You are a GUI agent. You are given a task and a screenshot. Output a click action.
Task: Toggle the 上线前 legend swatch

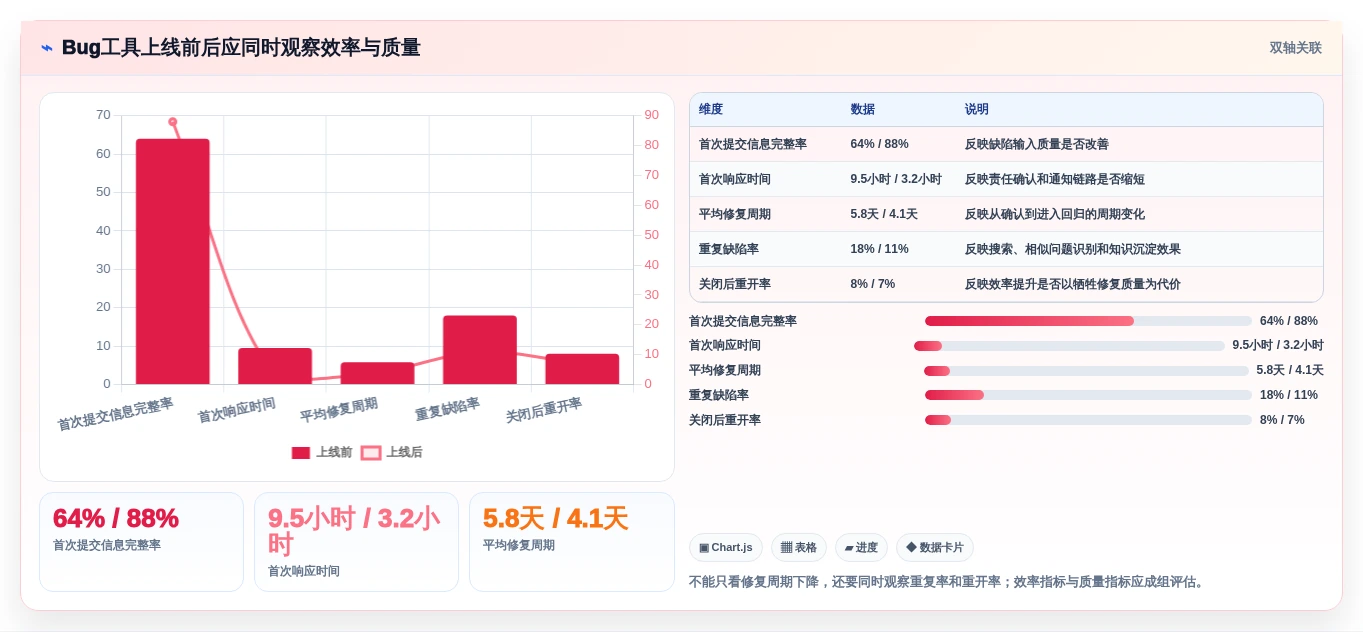coord(301,453)
